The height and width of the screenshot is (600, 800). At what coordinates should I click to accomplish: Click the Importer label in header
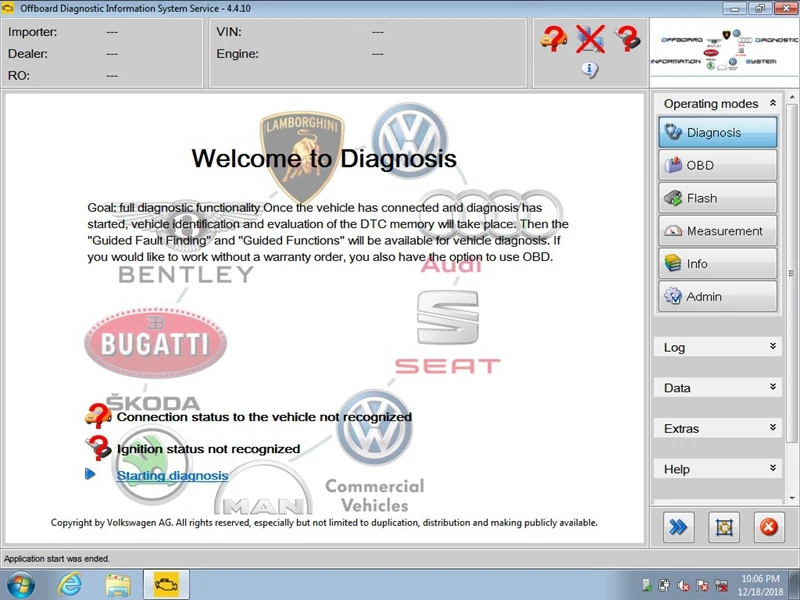pos(33,32)
